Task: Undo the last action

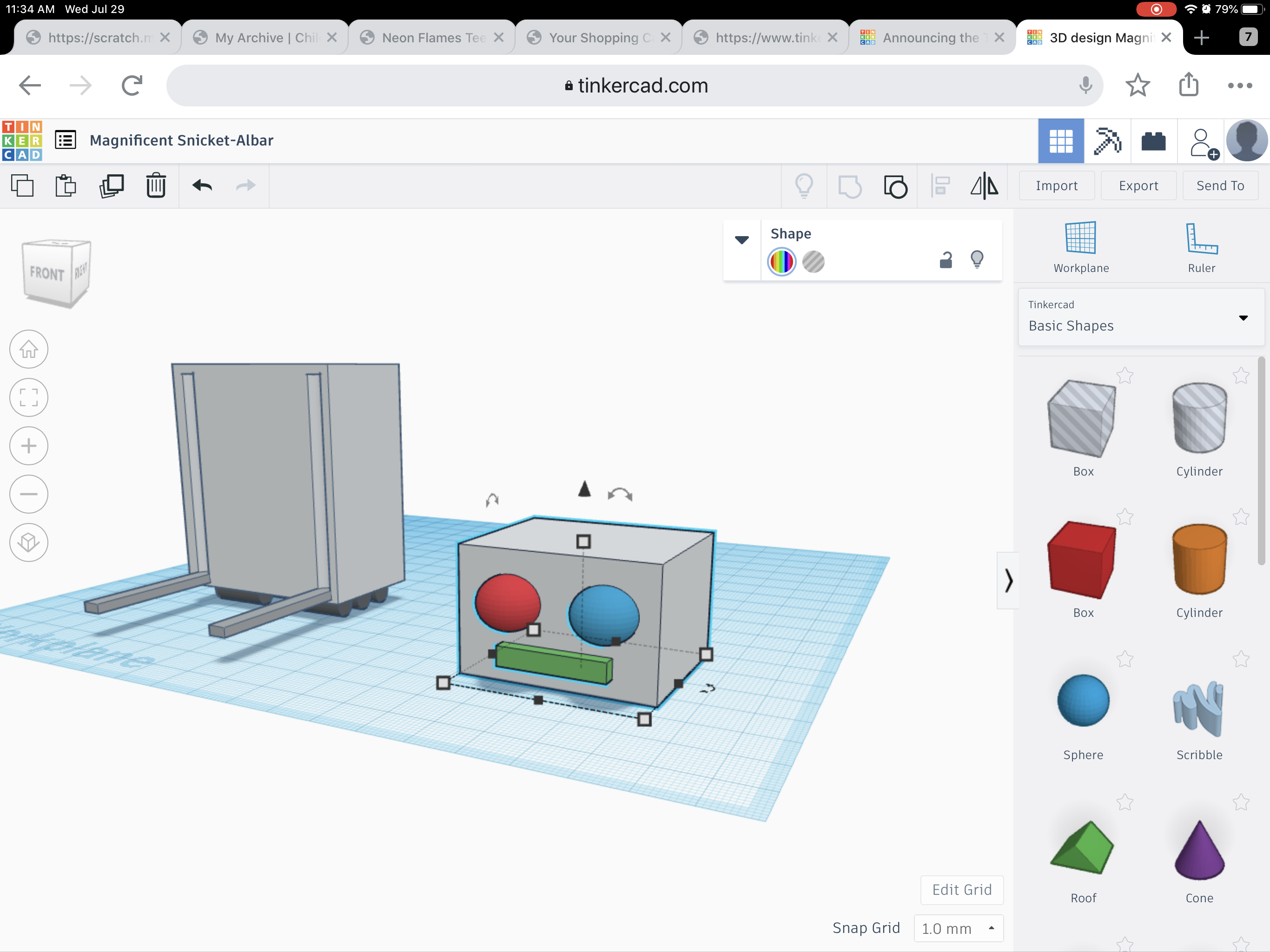Action: [x=202, y=185]
